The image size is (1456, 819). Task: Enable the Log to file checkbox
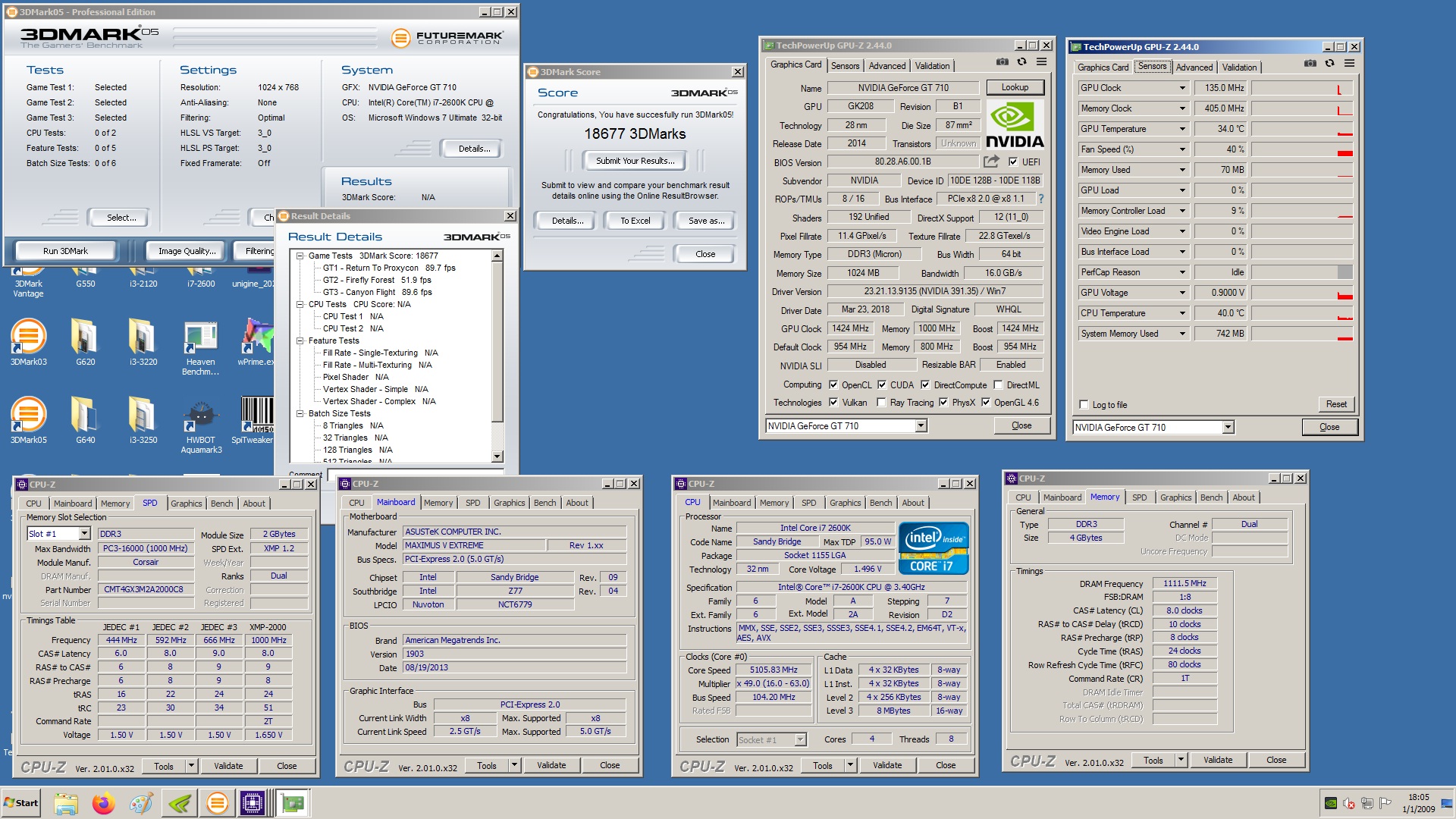point(1084,405)
